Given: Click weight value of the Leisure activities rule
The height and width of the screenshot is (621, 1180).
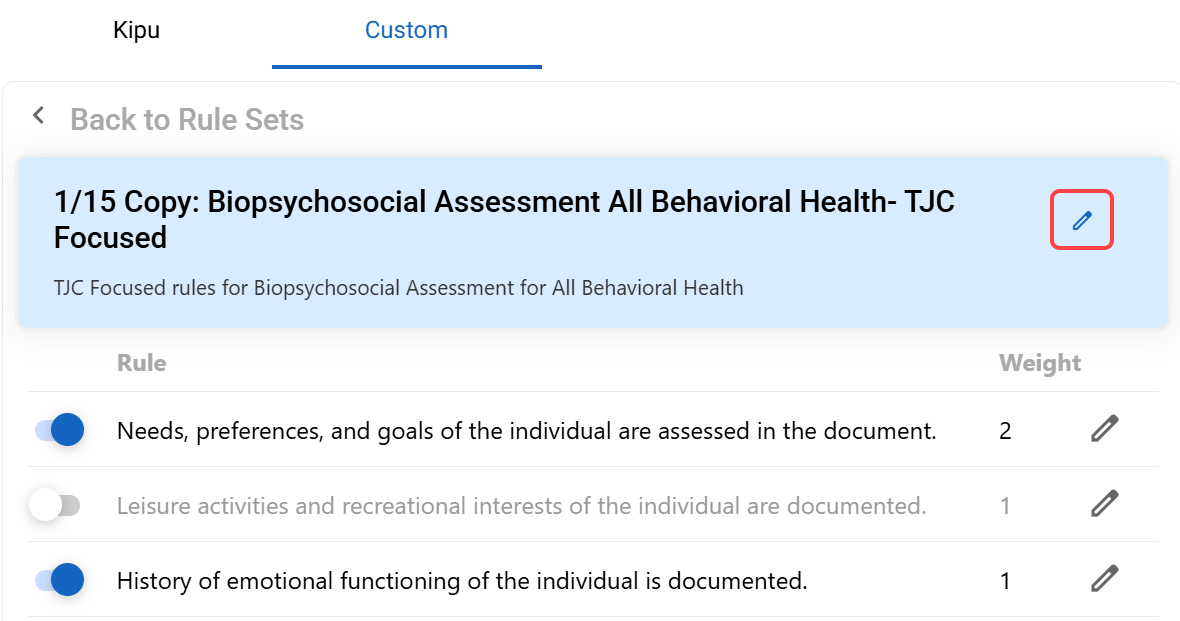Looking at the screenshot, I should 1005,506.
